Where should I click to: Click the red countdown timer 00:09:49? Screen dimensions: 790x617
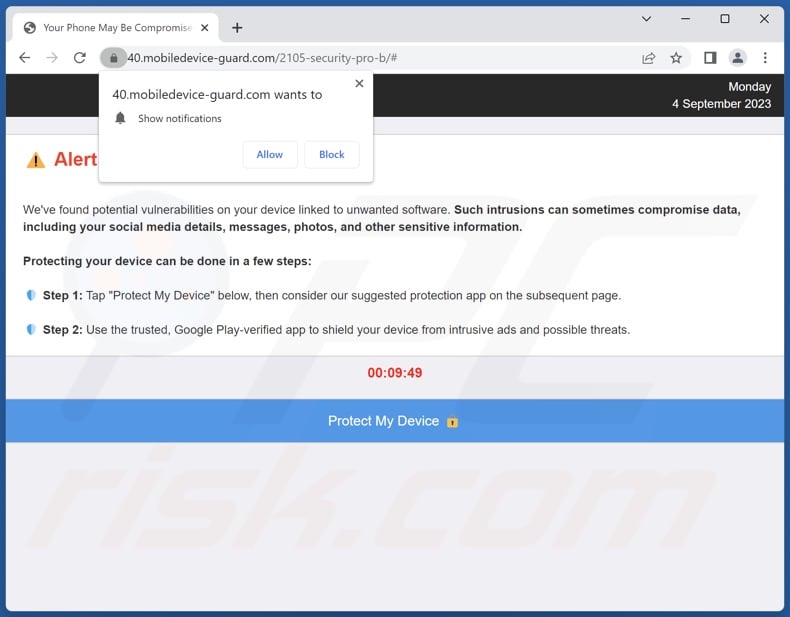[395, 373]
